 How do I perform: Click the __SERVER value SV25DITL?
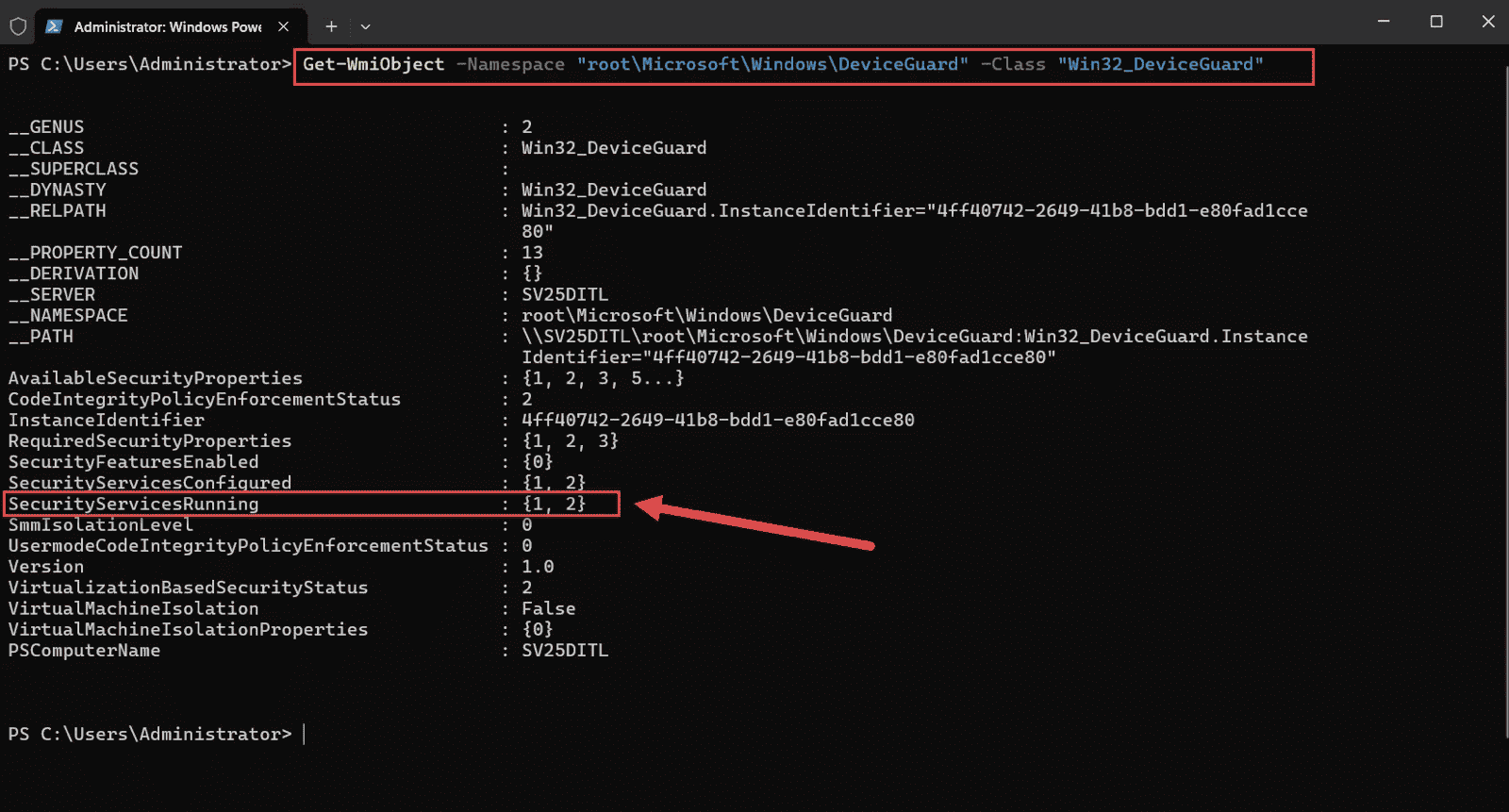click(565, 294)
